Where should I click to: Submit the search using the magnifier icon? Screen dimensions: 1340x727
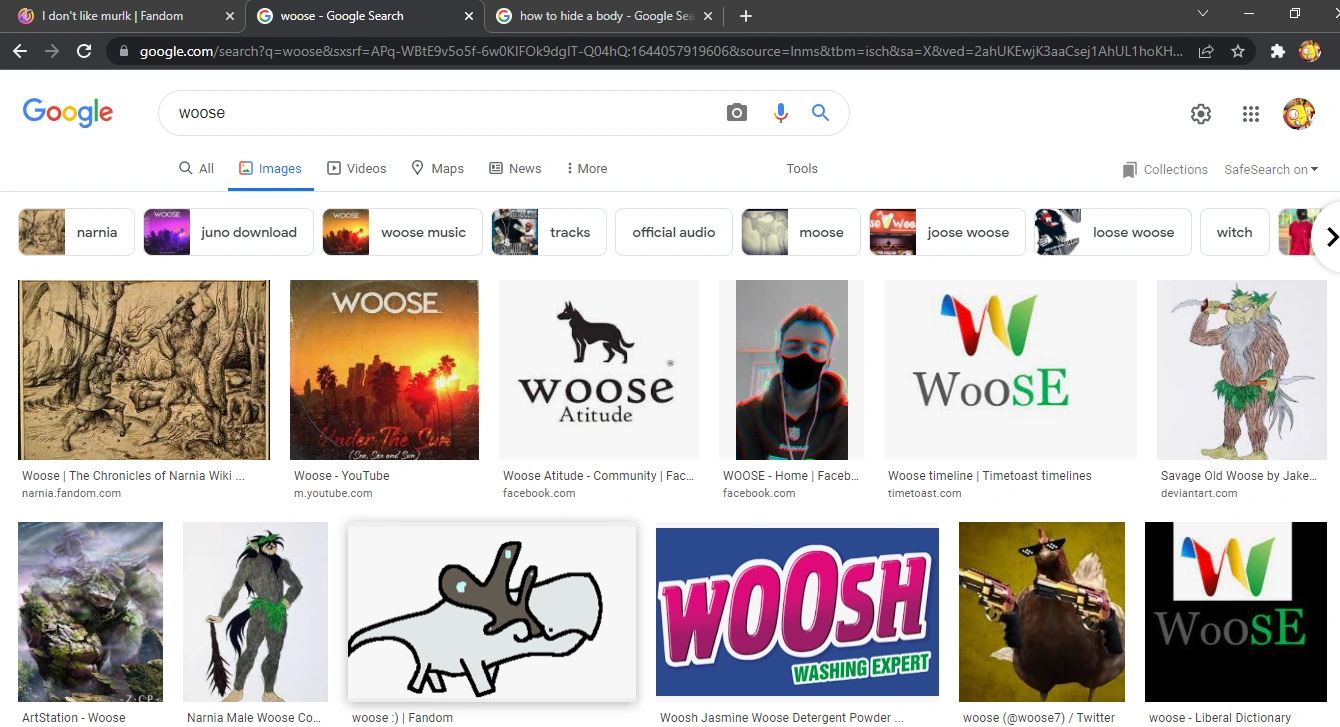point(820,113)
